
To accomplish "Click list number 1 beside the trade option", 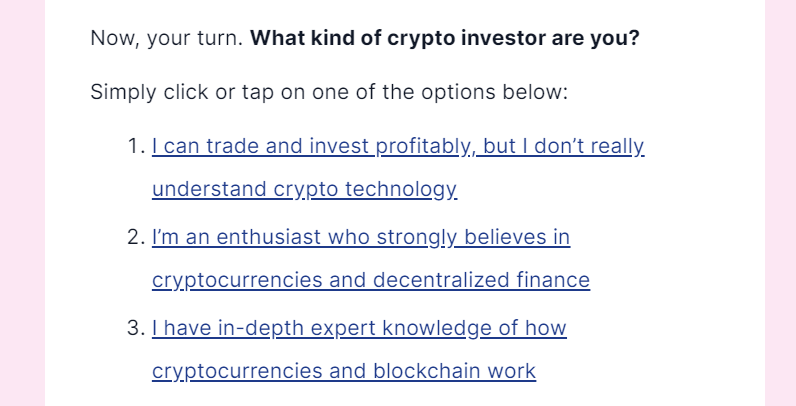I will click(136, 146).
